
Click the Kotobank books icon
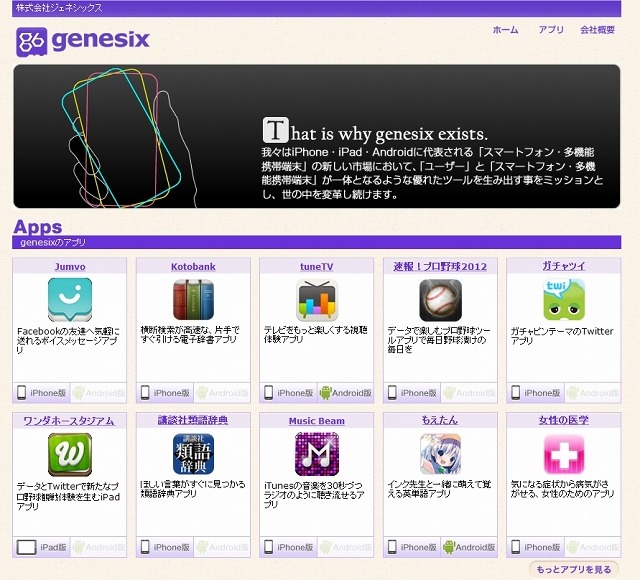pyautogui.click(x=193, y=300)
